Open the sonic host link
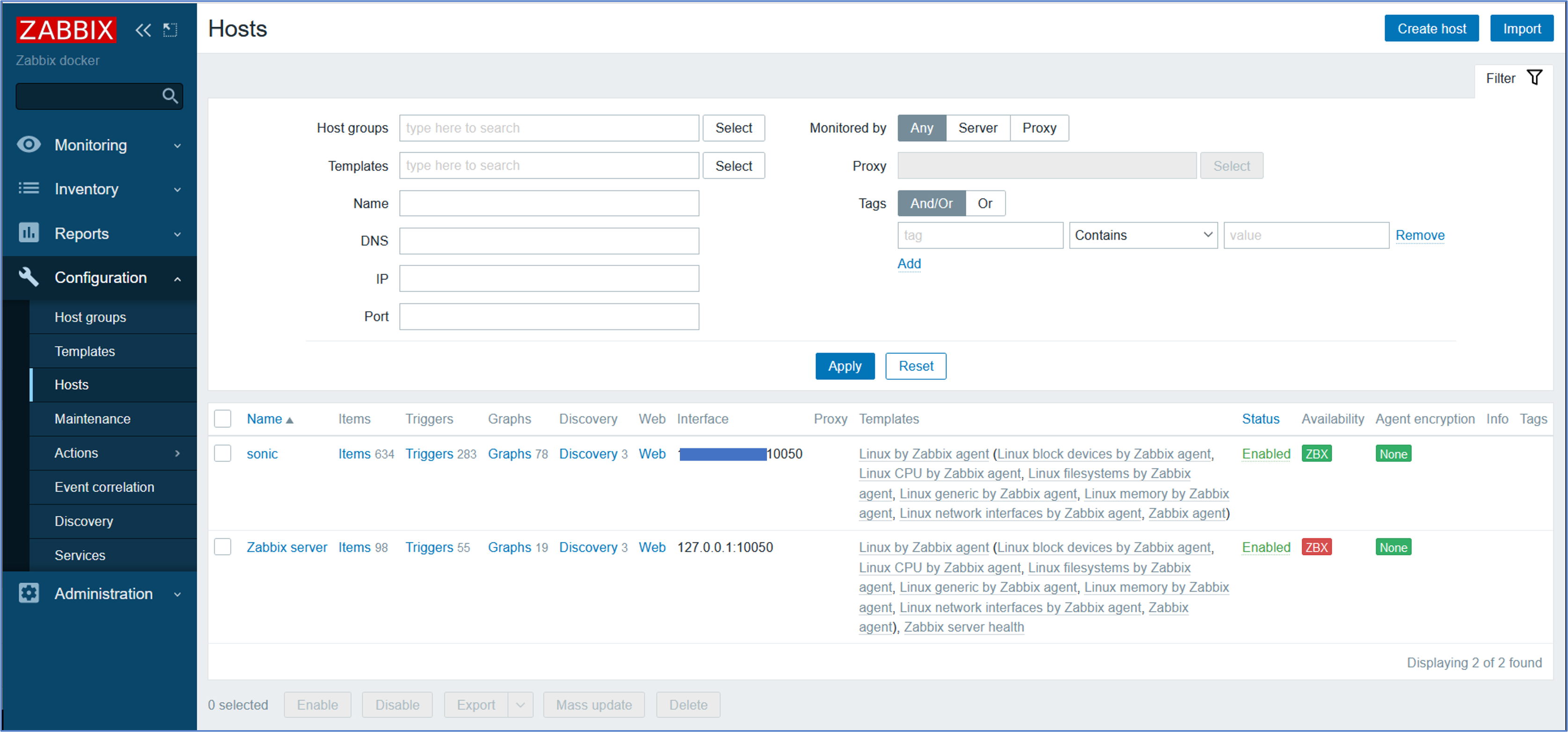 (x=263, y=454)
